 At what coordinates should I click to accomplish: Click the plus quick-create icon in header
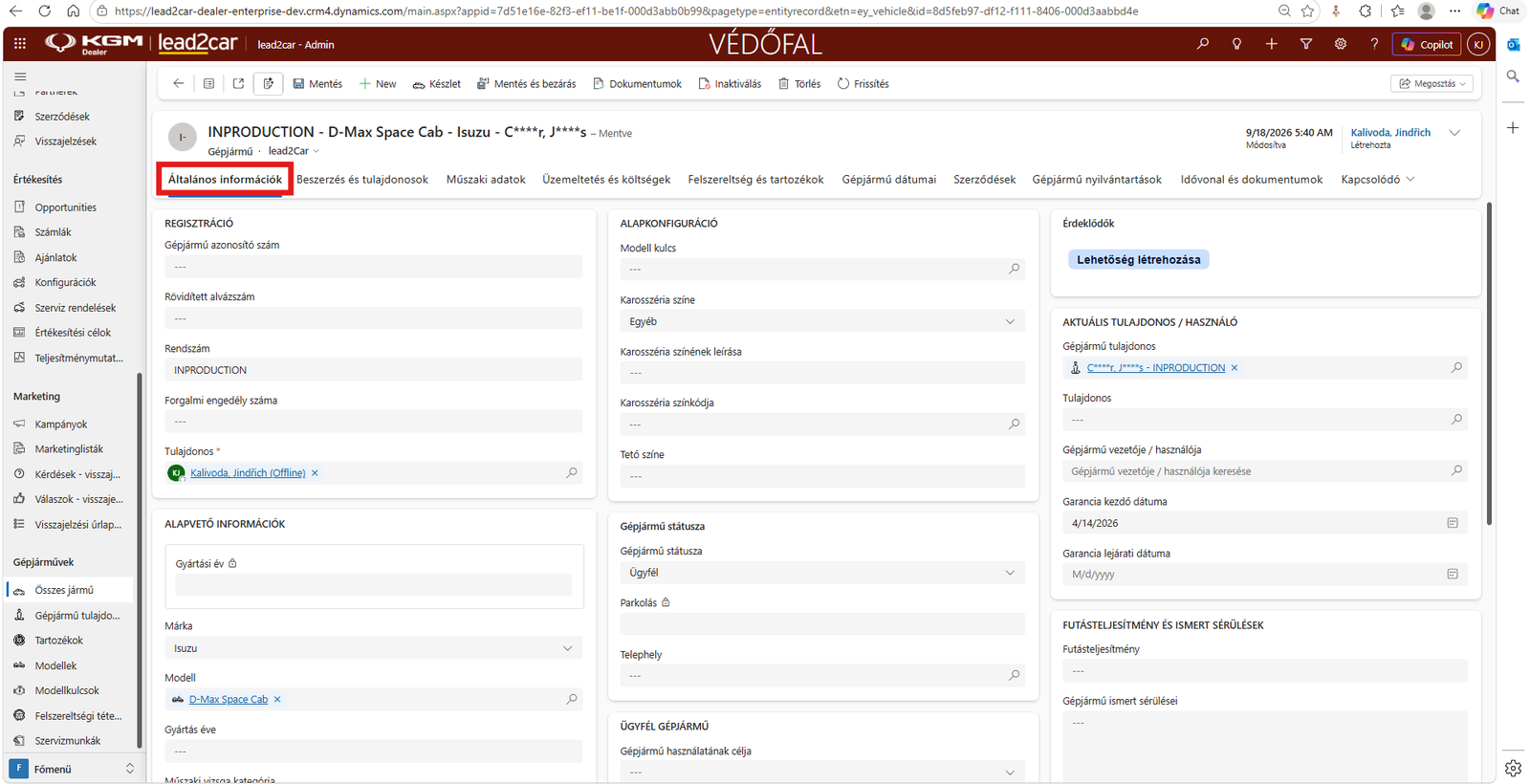1272,44
